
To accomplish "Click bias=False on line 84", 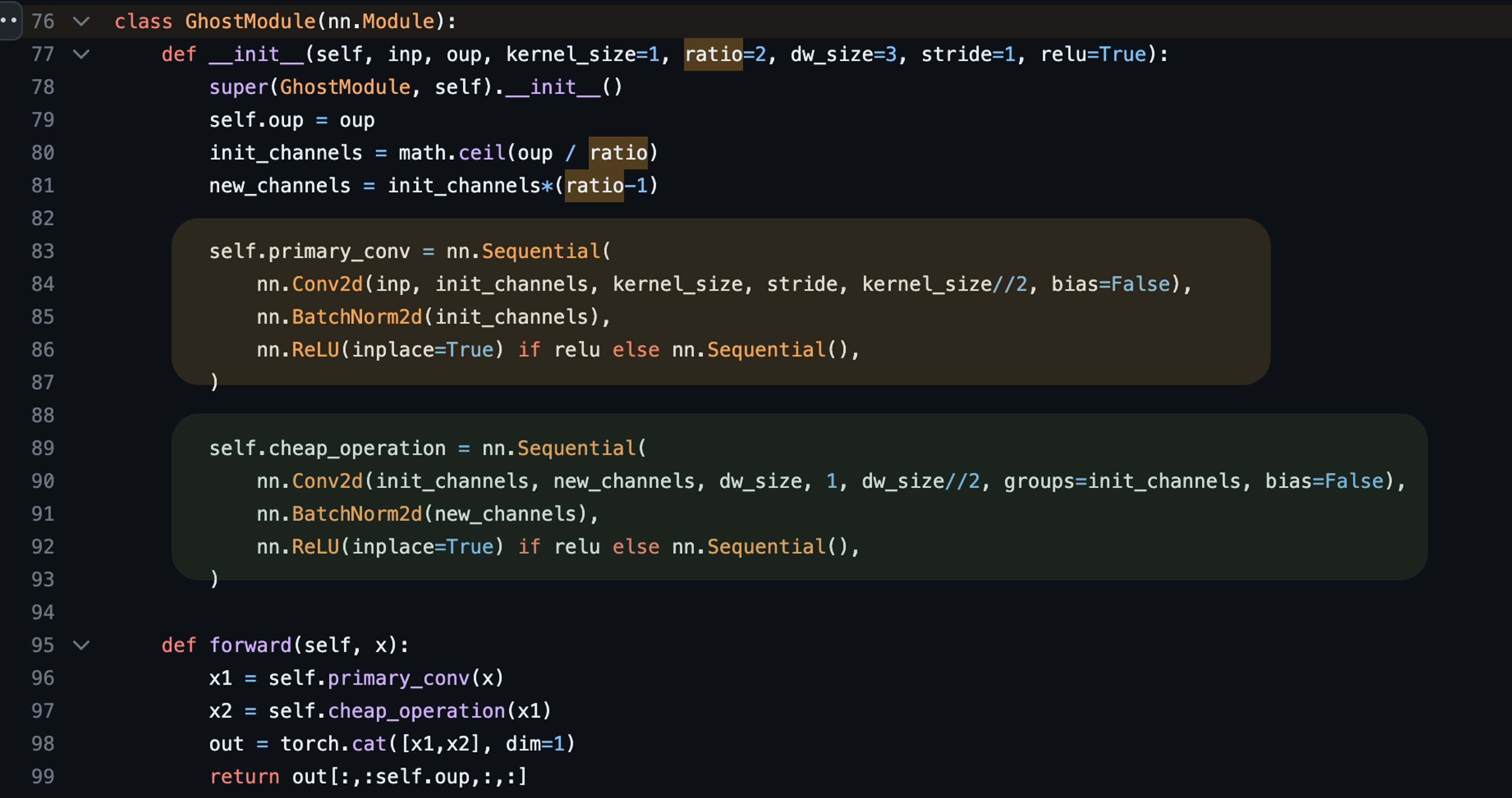I will click(x=1111, y=285).
